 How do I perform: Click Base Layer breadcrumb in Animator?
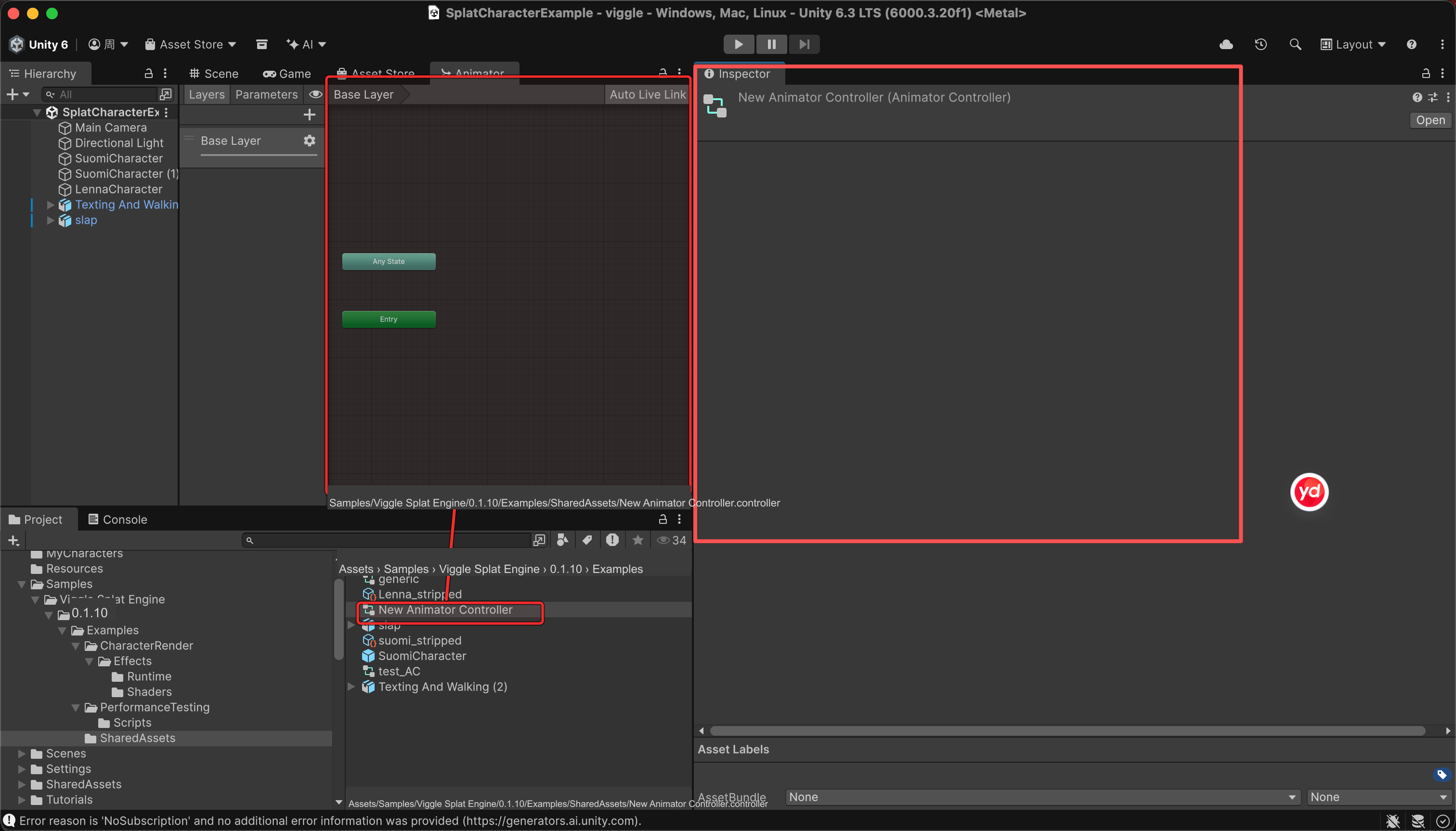click(x=364, y=94)
